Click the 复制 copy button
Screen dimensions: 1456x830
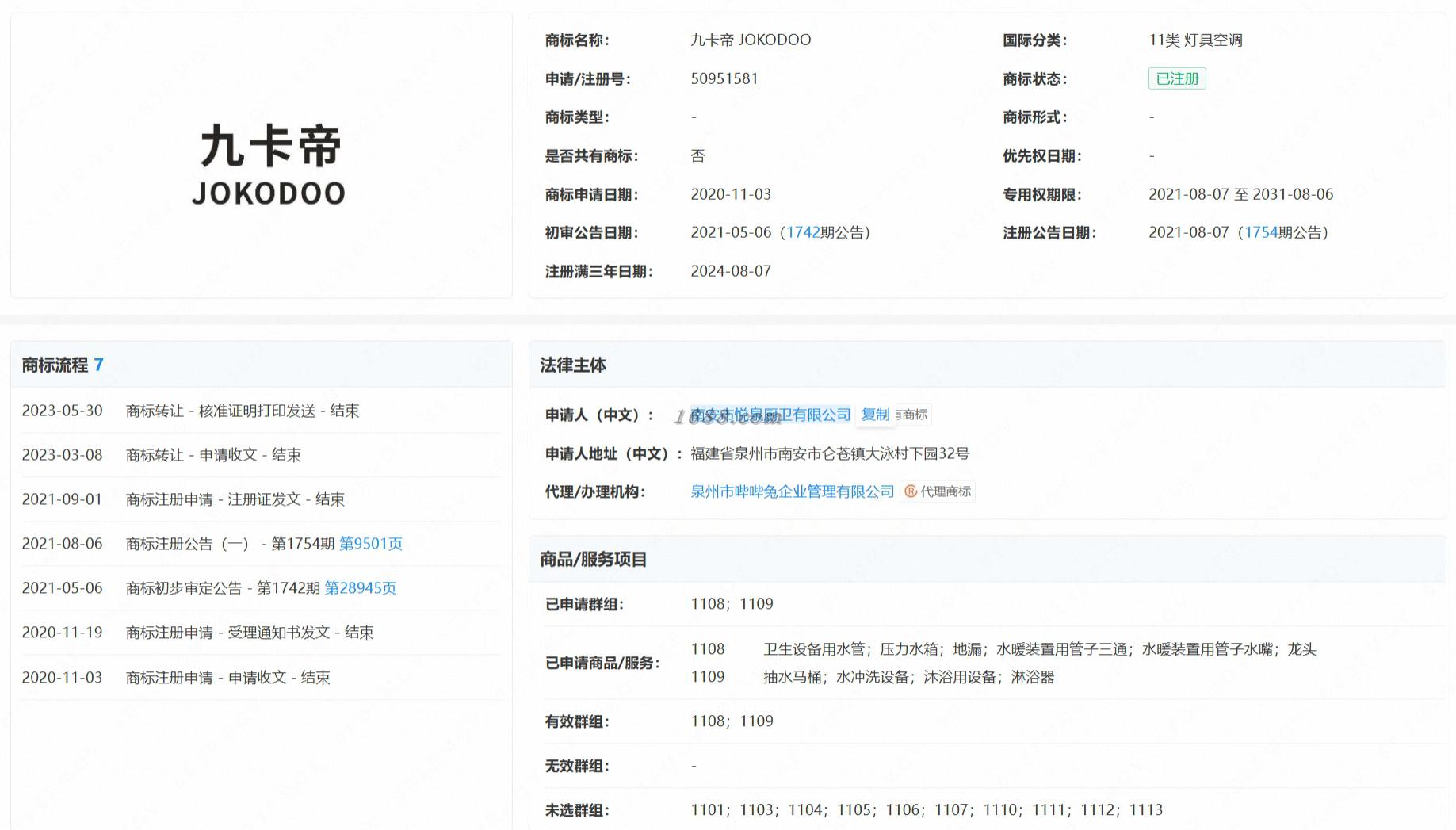875,415
